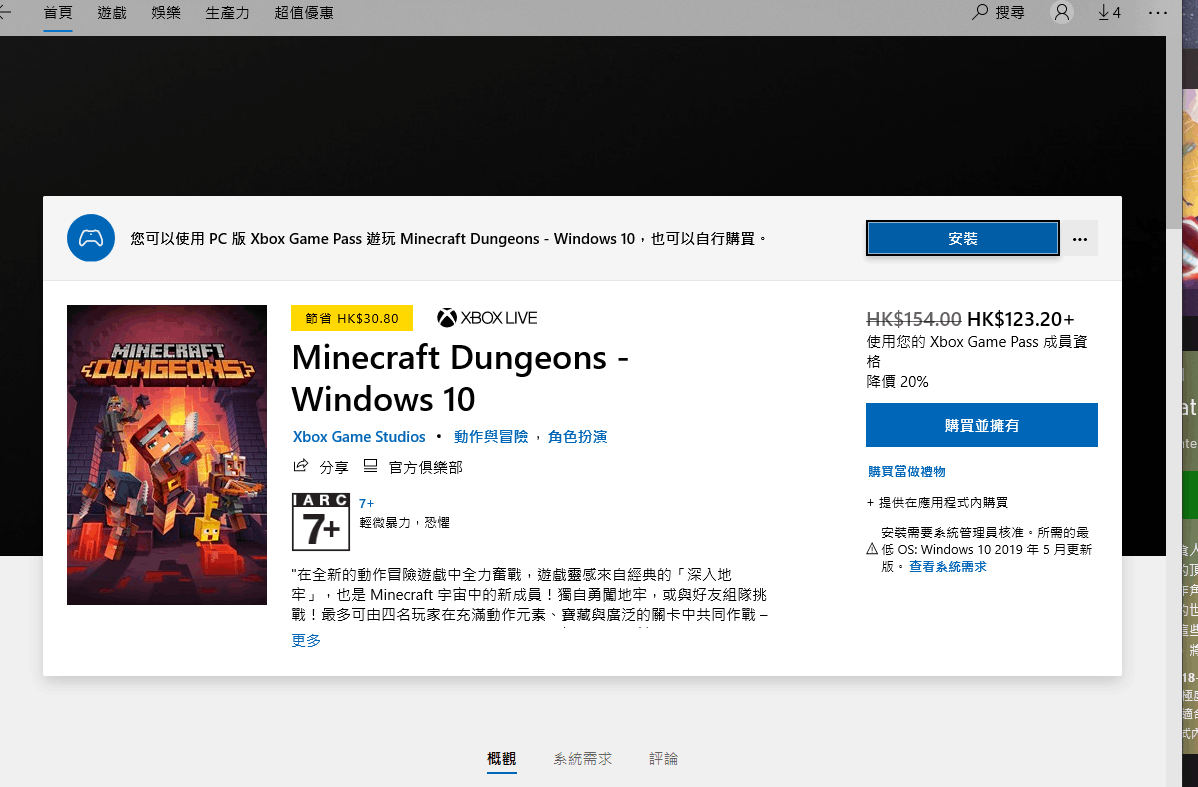Click the struck-through HK$154.00 price
Viewport: 1198px width, 787px height.
point(914,319)
